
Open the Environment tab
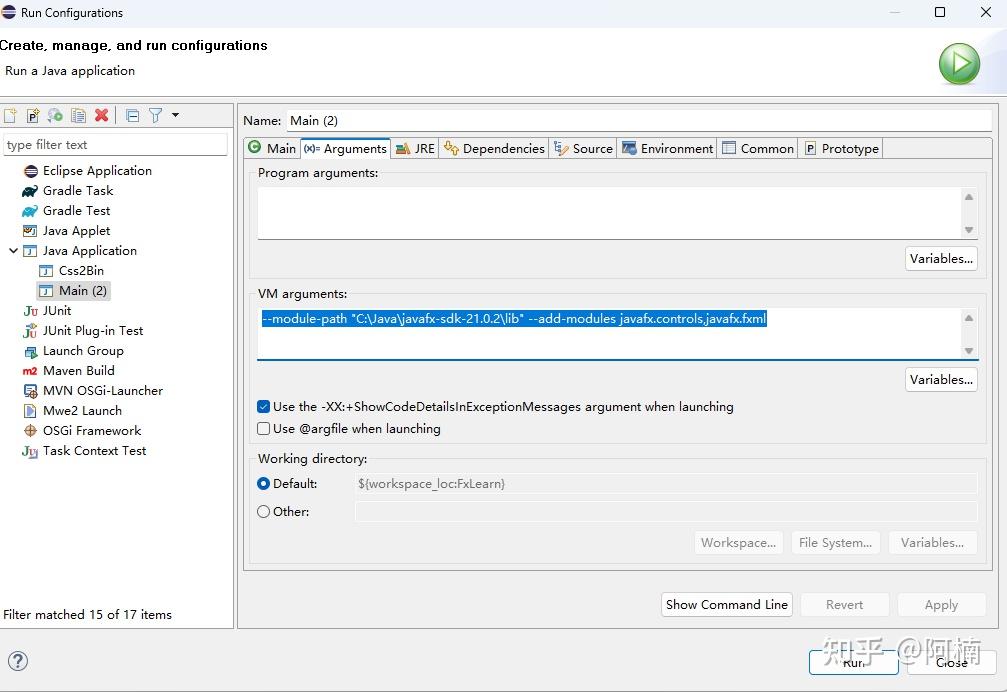[x=667, y=149]
